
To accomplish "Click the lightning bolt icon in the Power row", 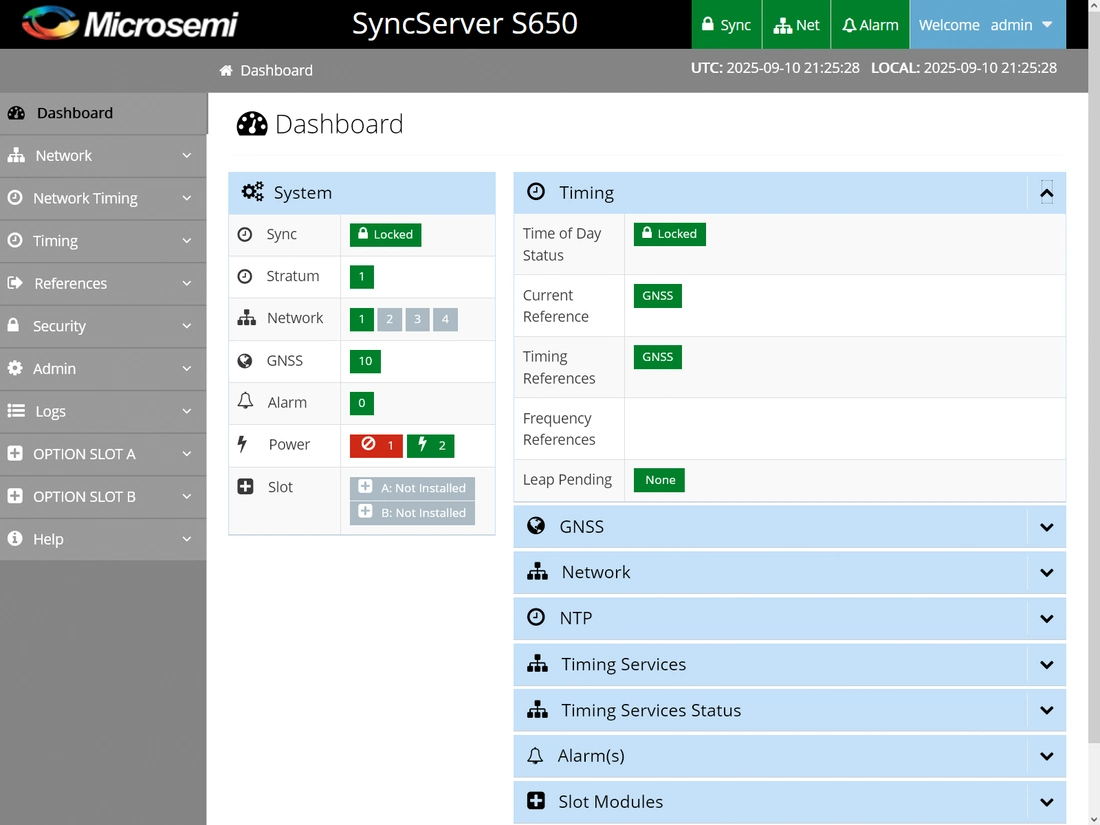I will (x=242, y=444).
